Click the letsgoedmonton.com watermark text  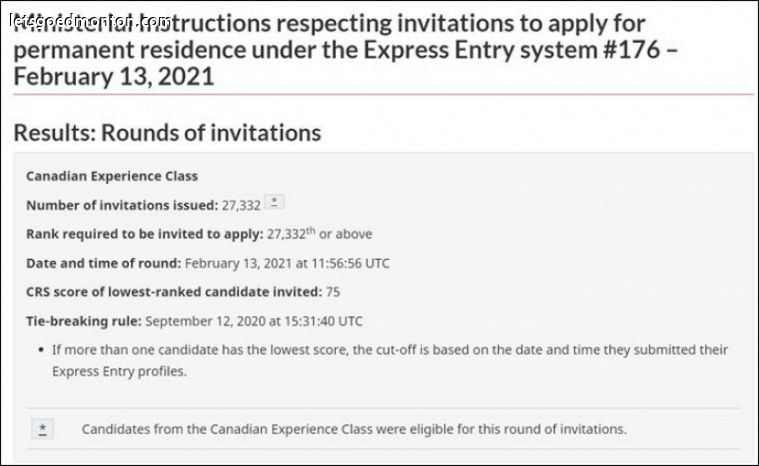click(90, 21)
